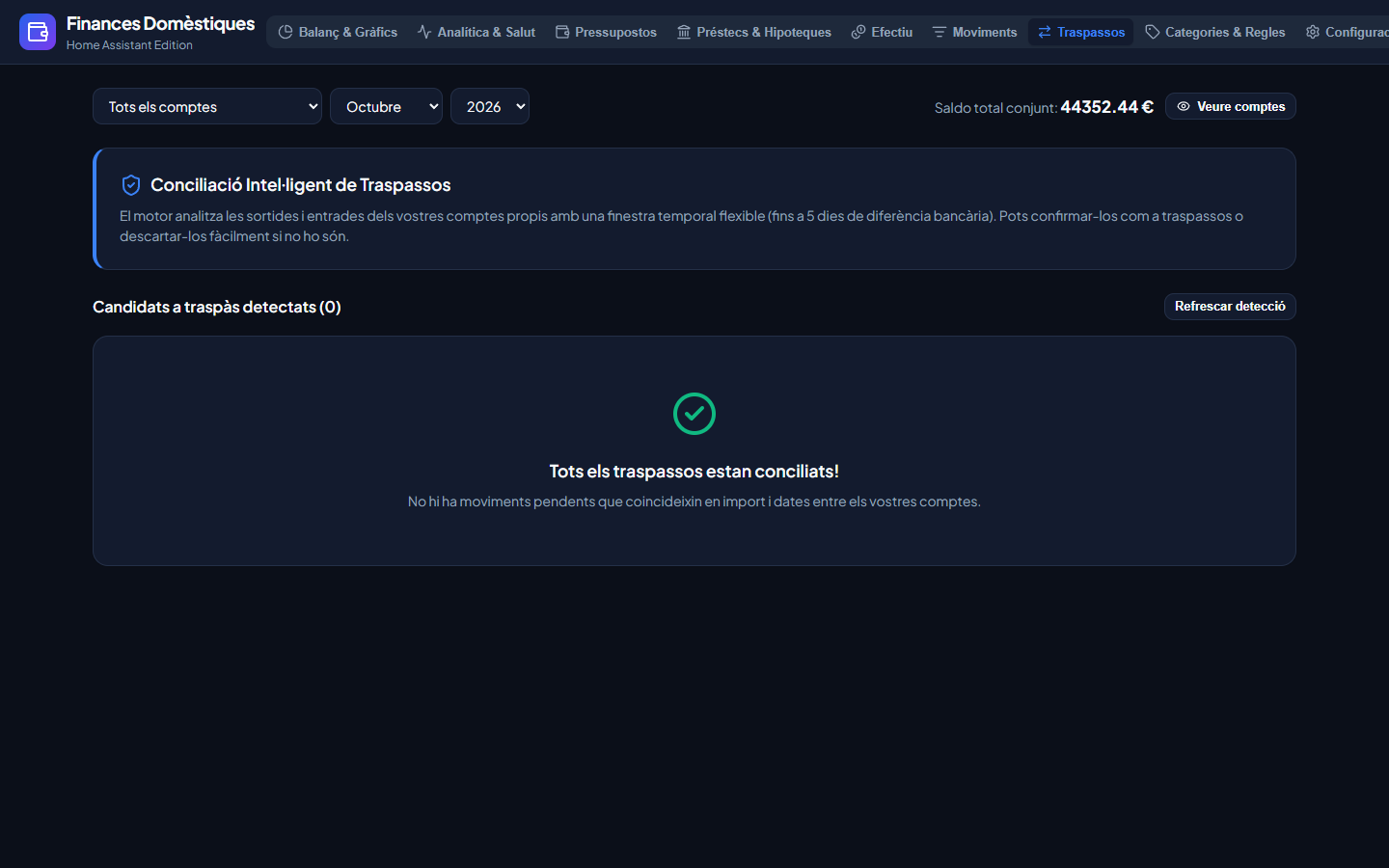Screen dimensions: 1389x868
Task: Click the bank icon beside Préstecs & Hipoteques
Action: point(684,32)
